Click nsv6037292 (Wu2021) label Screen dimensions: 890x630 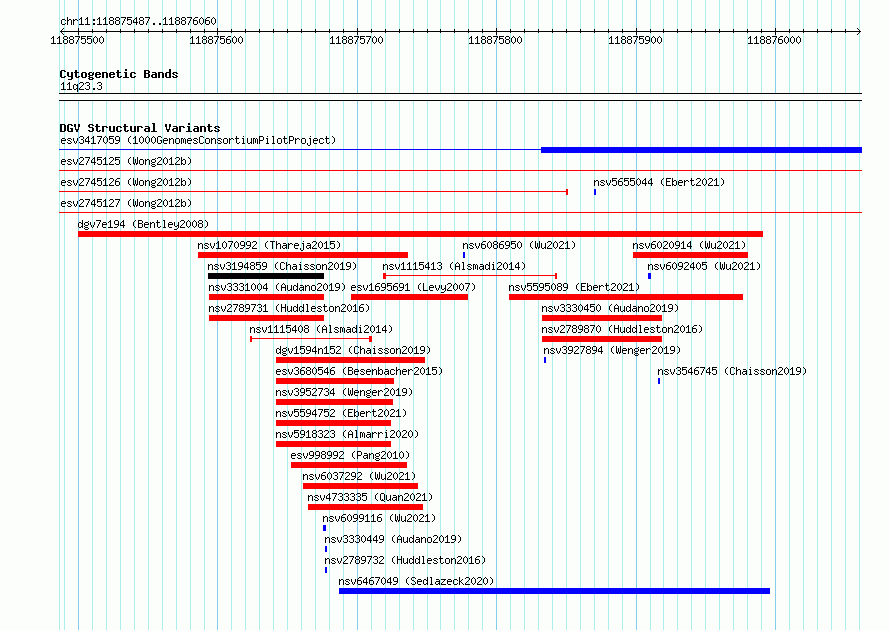pos(359,476)
